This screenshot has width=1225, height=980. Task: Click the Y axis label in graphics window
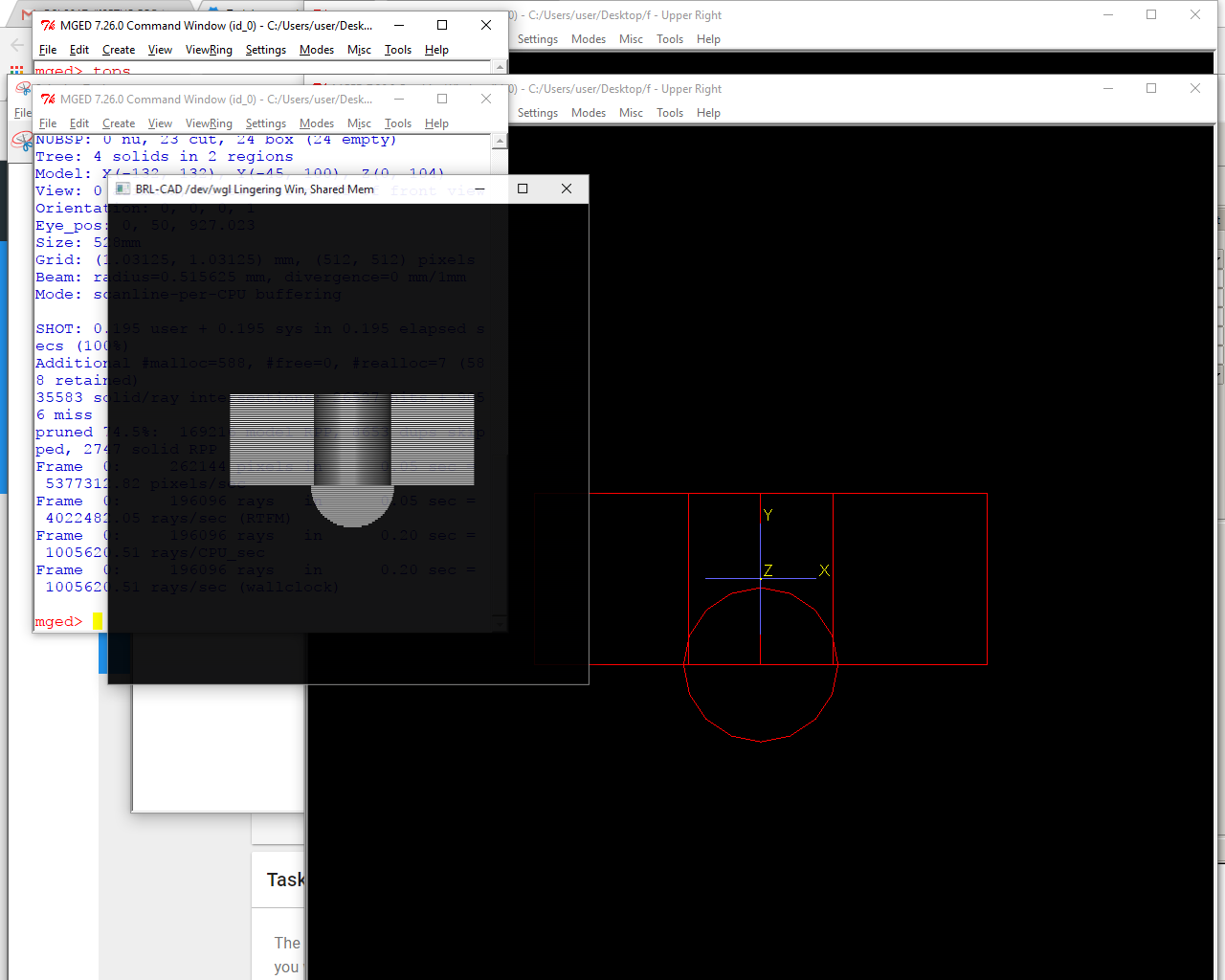point(768,515)
